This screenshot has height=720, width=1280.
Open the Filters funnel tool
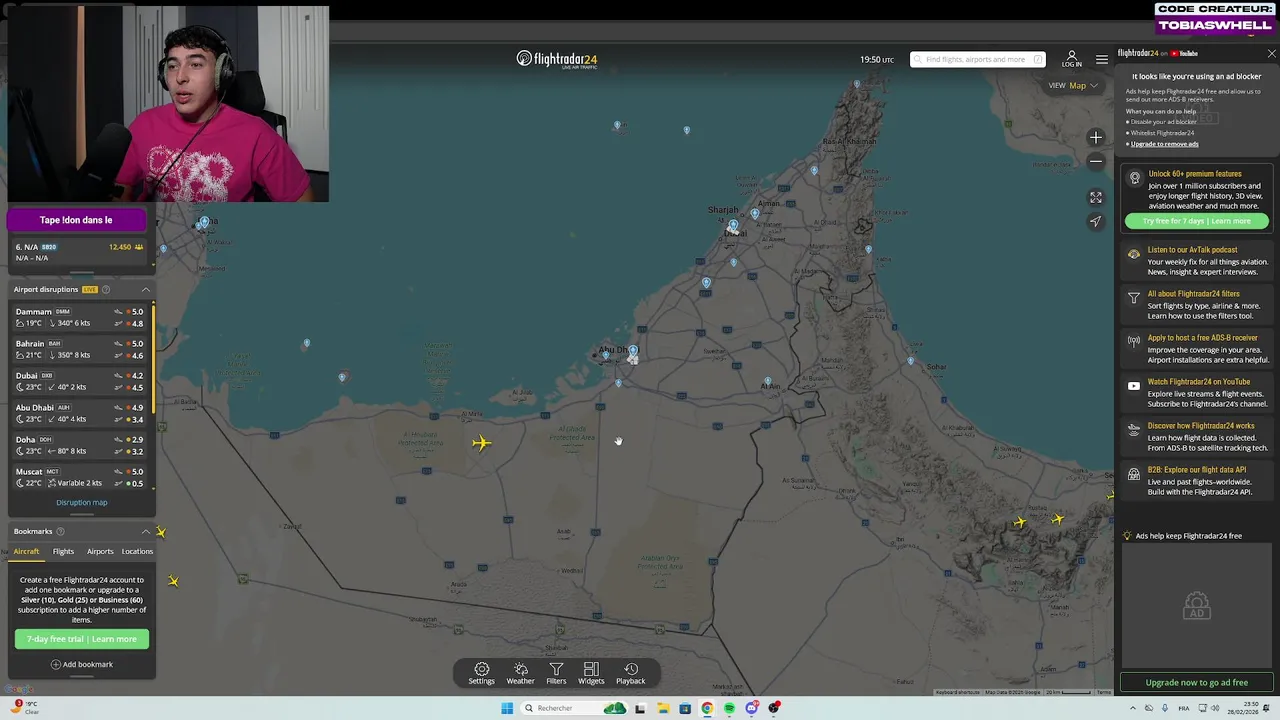(x=556, y=673)
